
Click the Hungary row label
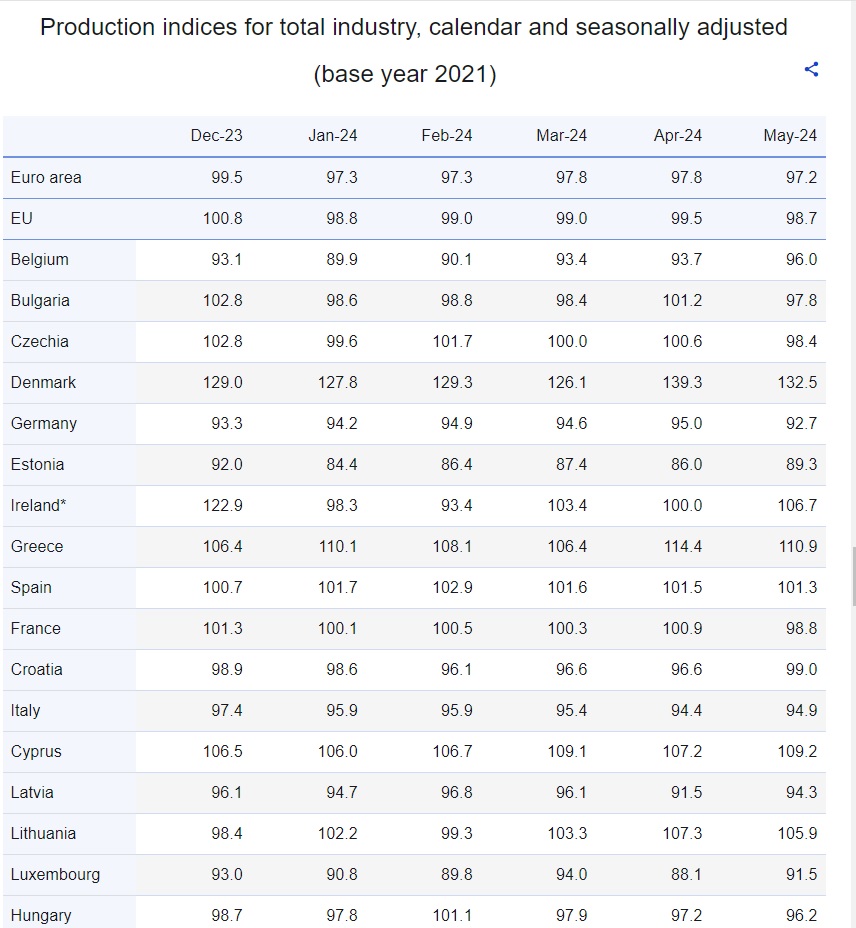click(x=41, y=915)
